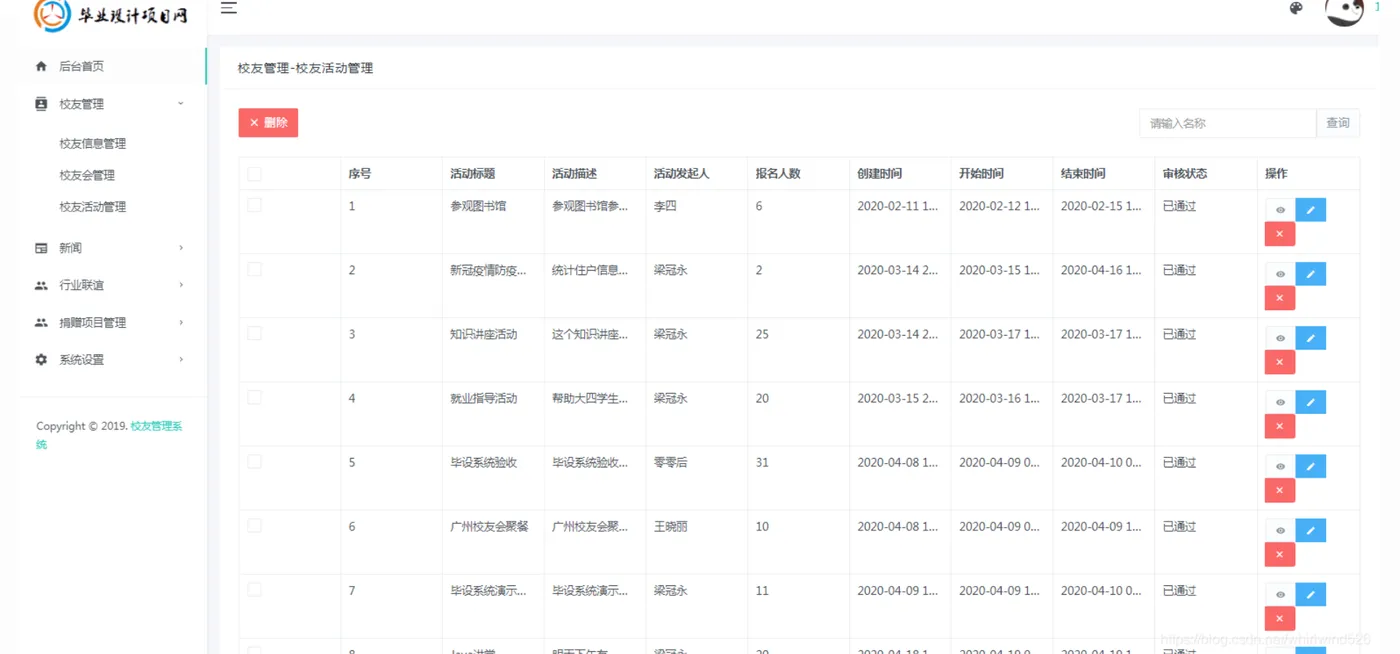Click the 活动标题 column header
This screenshot has height=654, width=1400.
(x=472, y=174)
